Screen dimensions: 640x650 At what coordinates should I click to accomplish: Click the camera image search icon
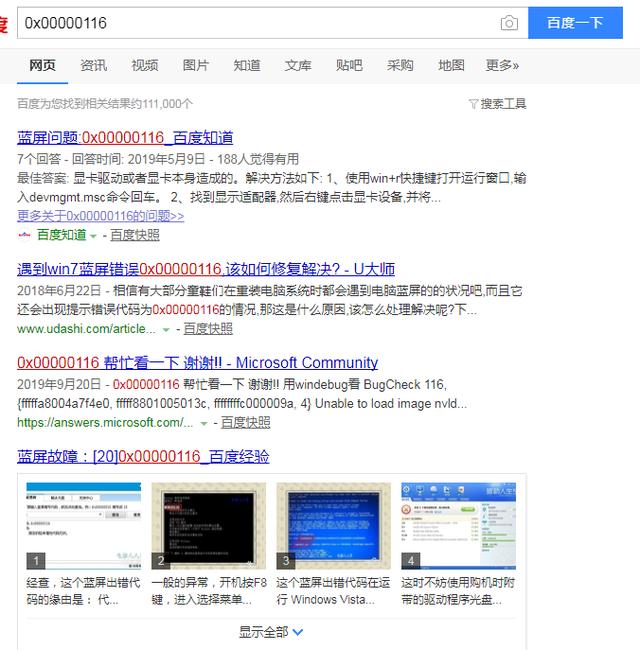click(x=509, y=22)
